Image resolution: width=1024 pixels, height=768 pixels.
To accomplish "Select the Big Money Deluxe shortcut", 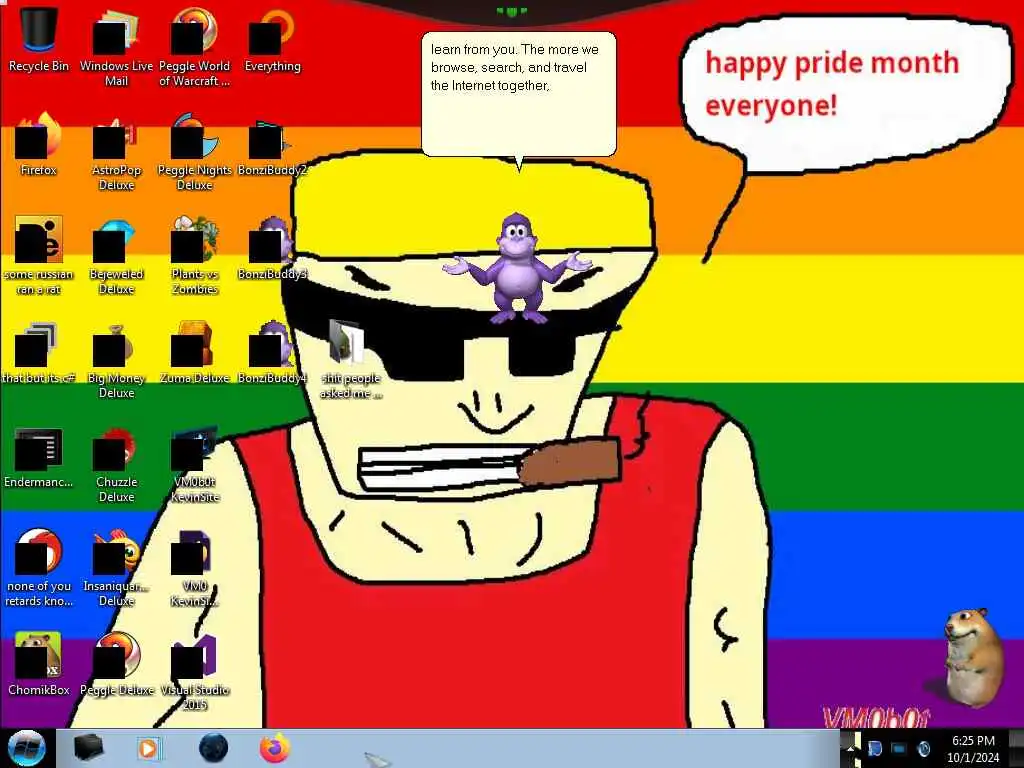I will pos(116,359).
